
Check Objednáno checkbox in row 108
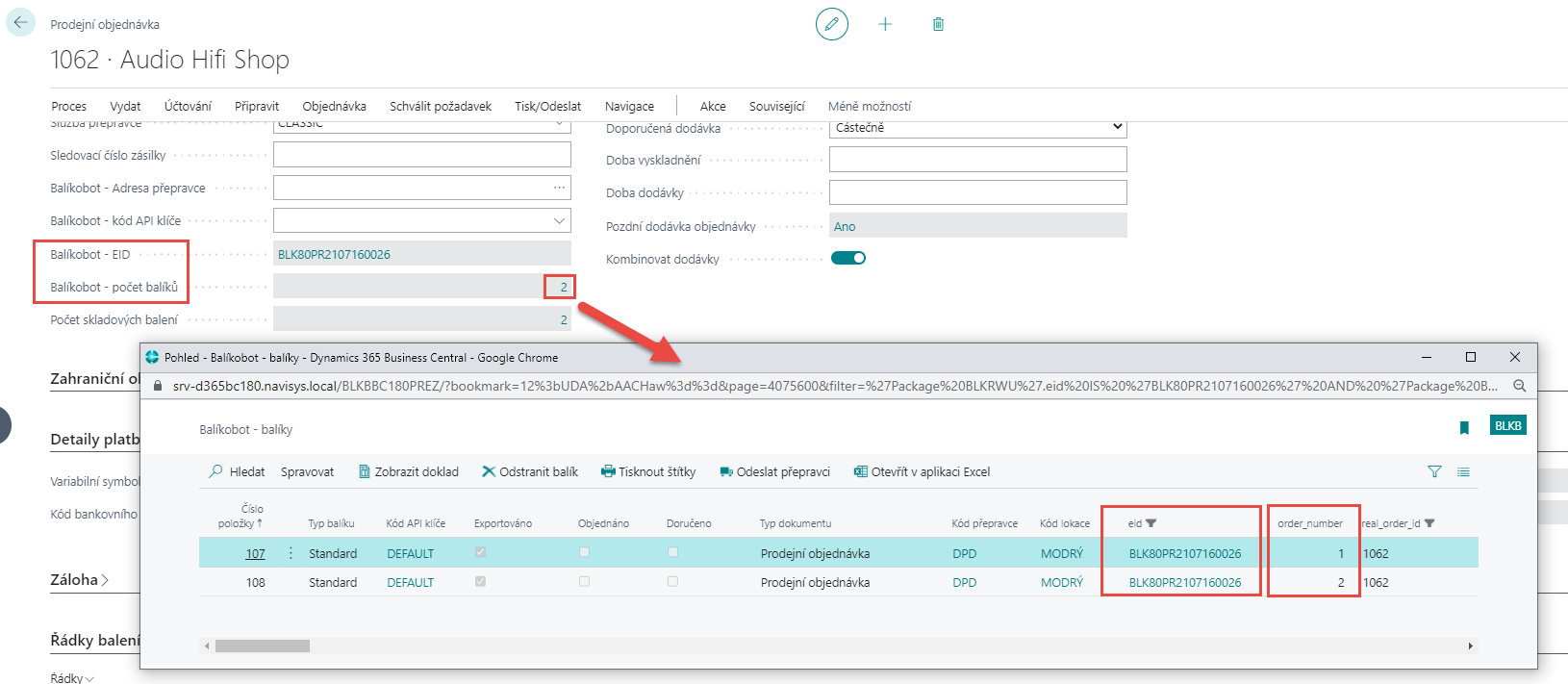[x=584, y=581]
